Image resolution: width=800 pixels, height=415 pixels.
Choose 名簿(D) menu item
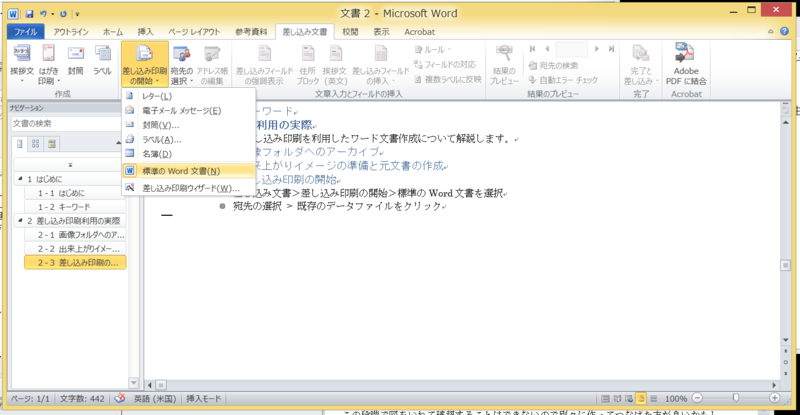point(189,154)
